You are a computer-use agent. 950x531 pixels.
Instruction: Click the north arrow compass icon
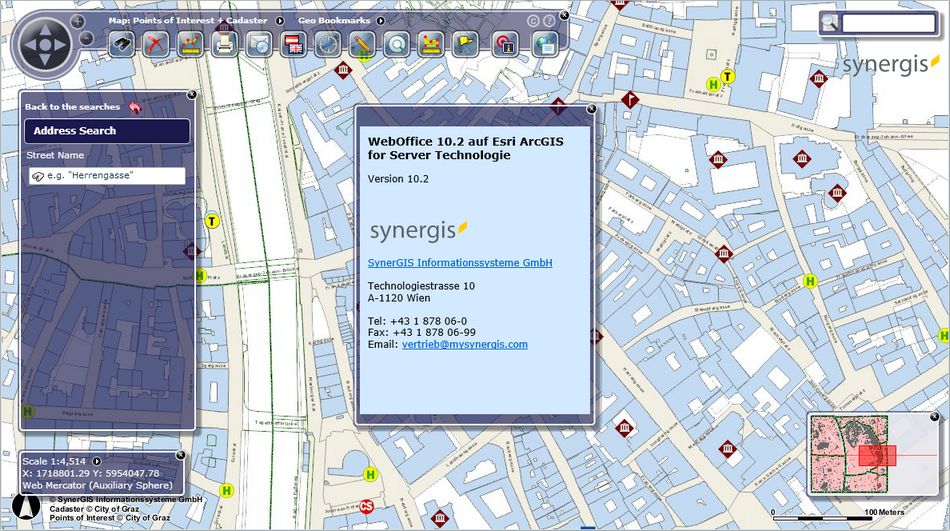(x=26, y=507)
